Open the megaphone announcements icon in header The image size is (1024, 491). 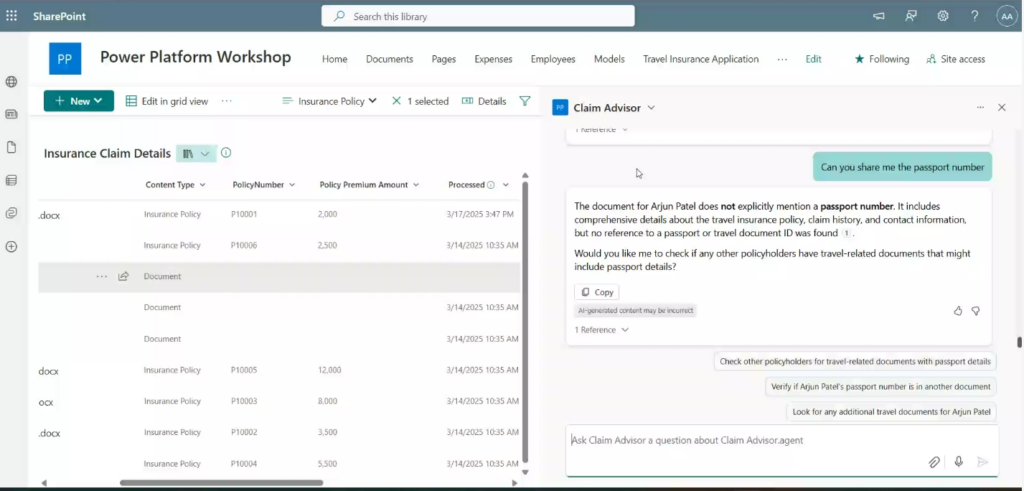click(879, 16)
